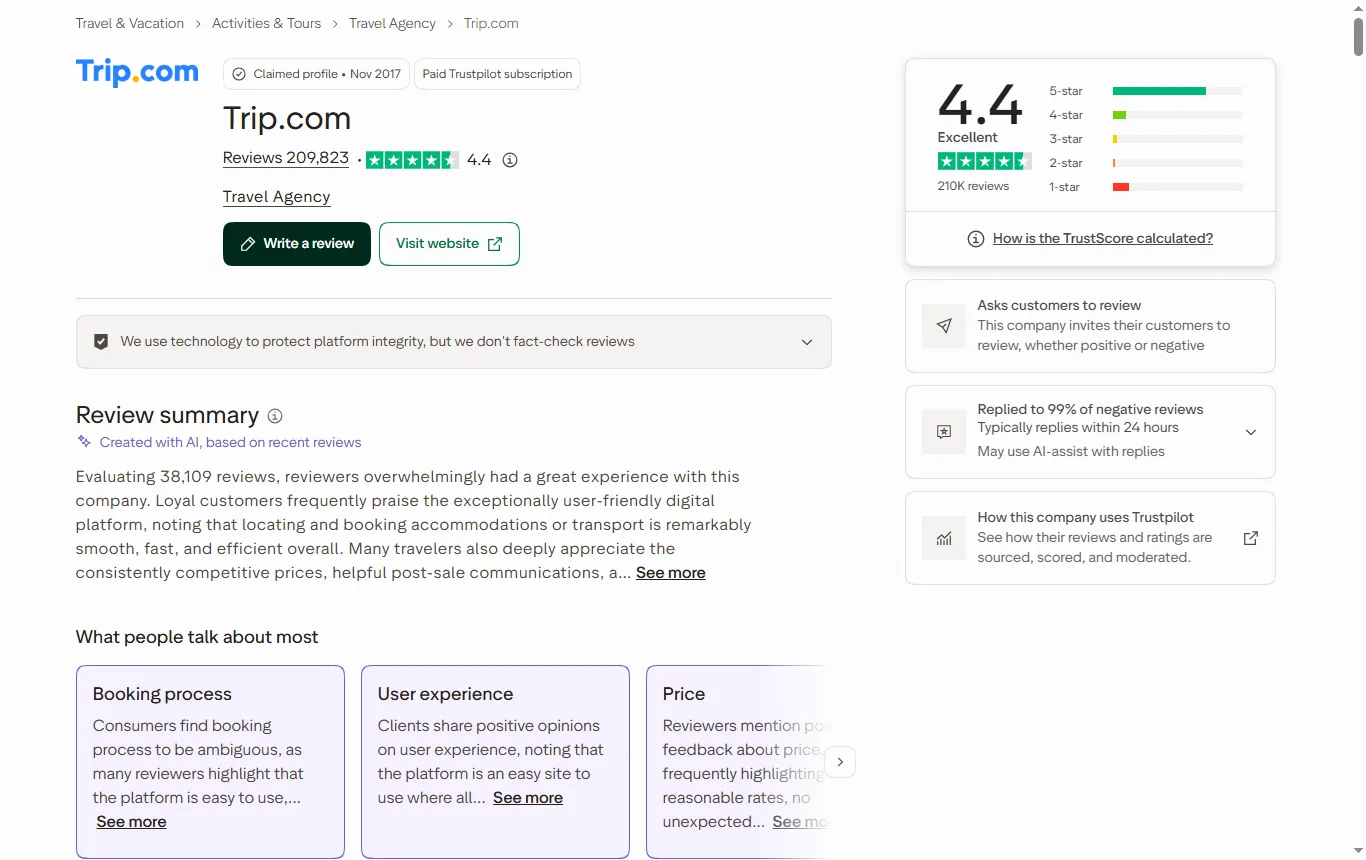1366x860 pixels.
Task: Click the Trip.com logo image
Action: coord(138,73)
